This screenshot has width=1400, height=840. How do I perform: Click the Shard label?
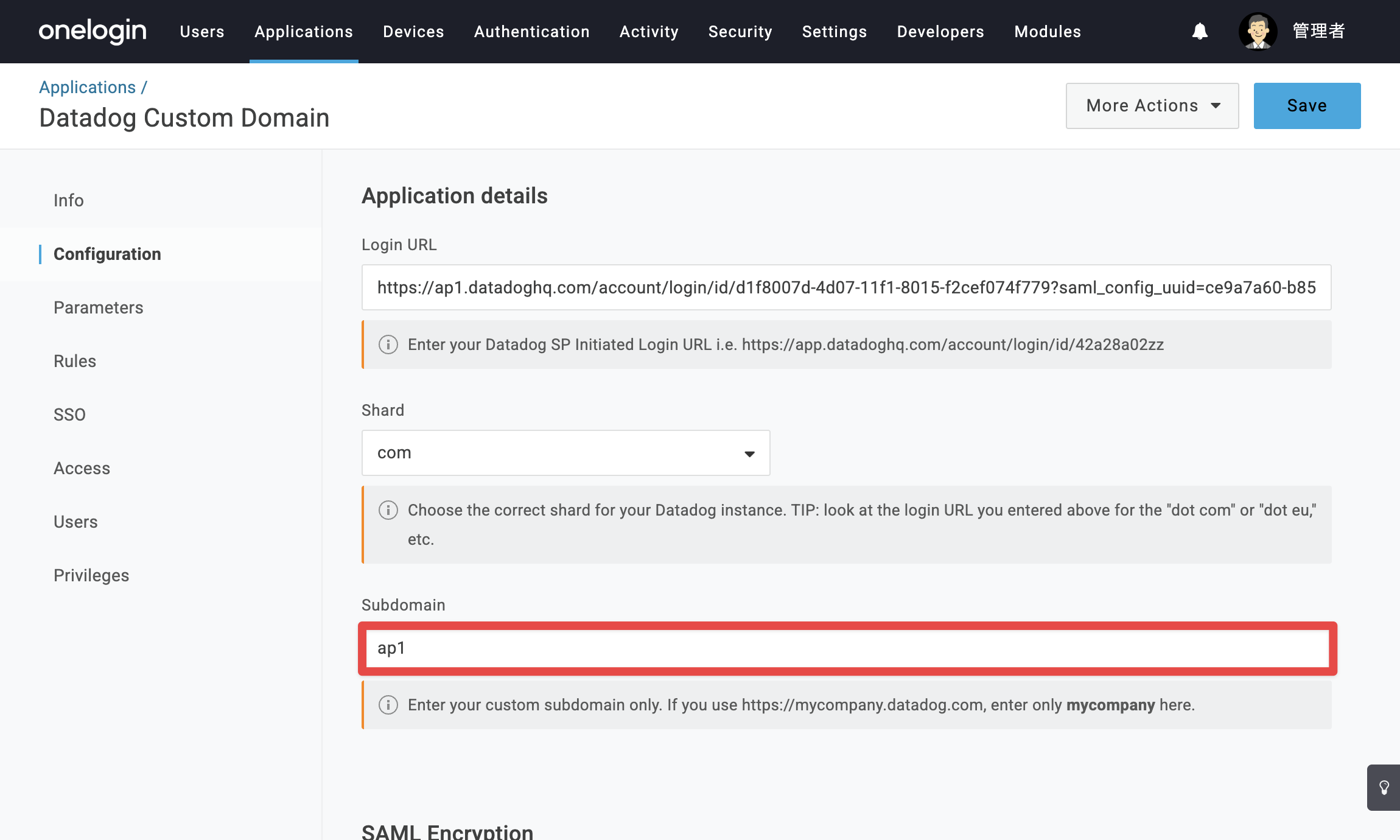point(383,410)
